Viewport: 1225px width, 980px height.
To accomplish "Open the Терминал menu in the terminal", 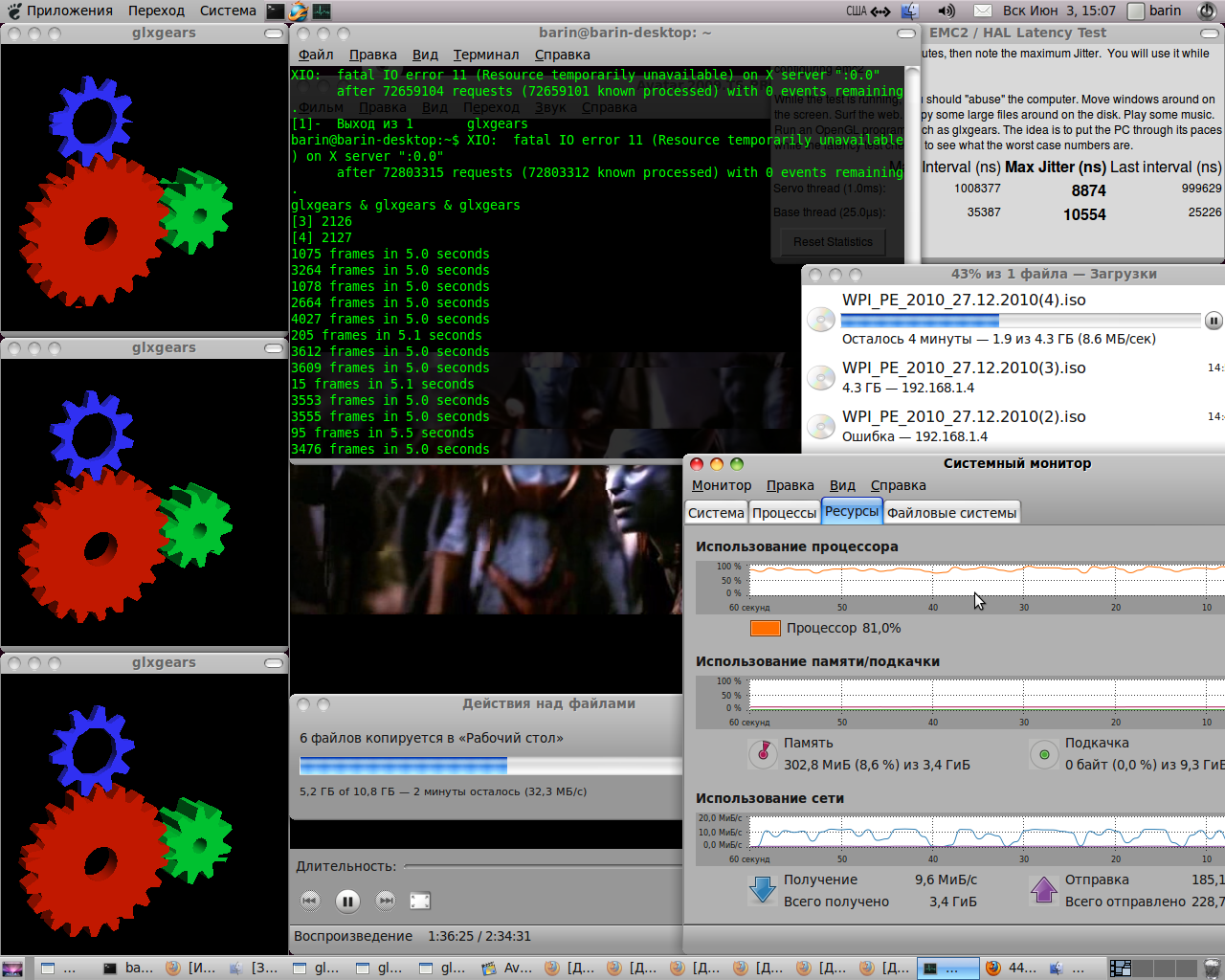I will click(x=486, y=55).
